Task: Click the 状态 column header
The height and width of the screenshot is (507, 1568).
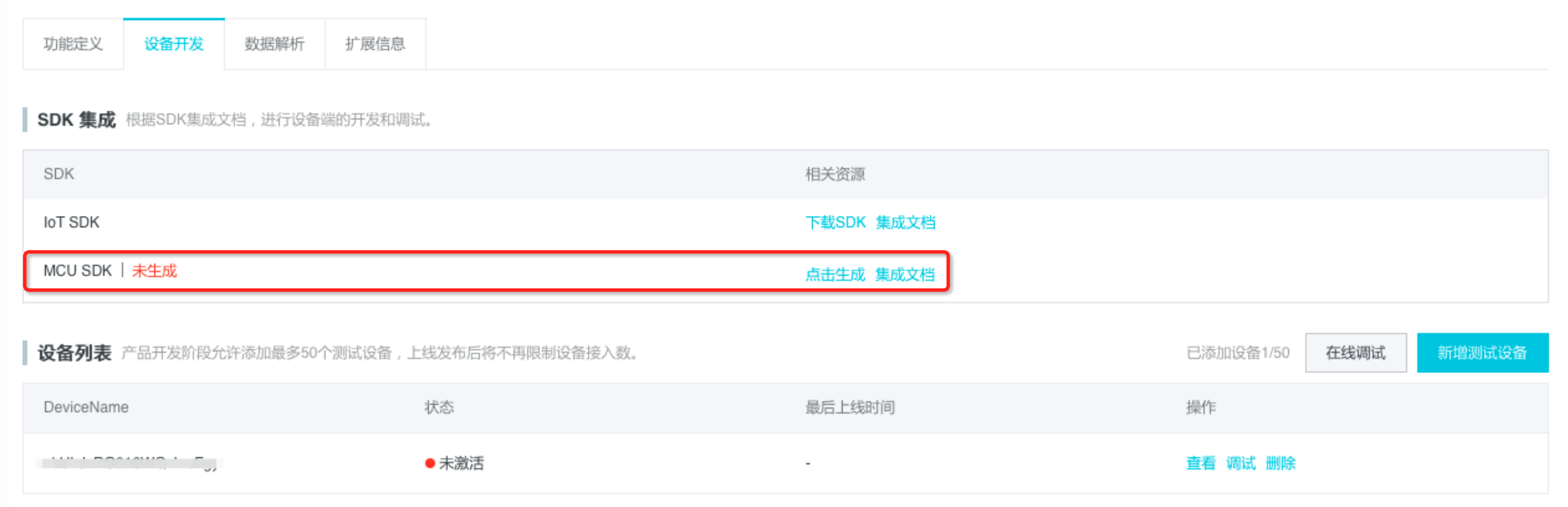Action: [439, 407]
